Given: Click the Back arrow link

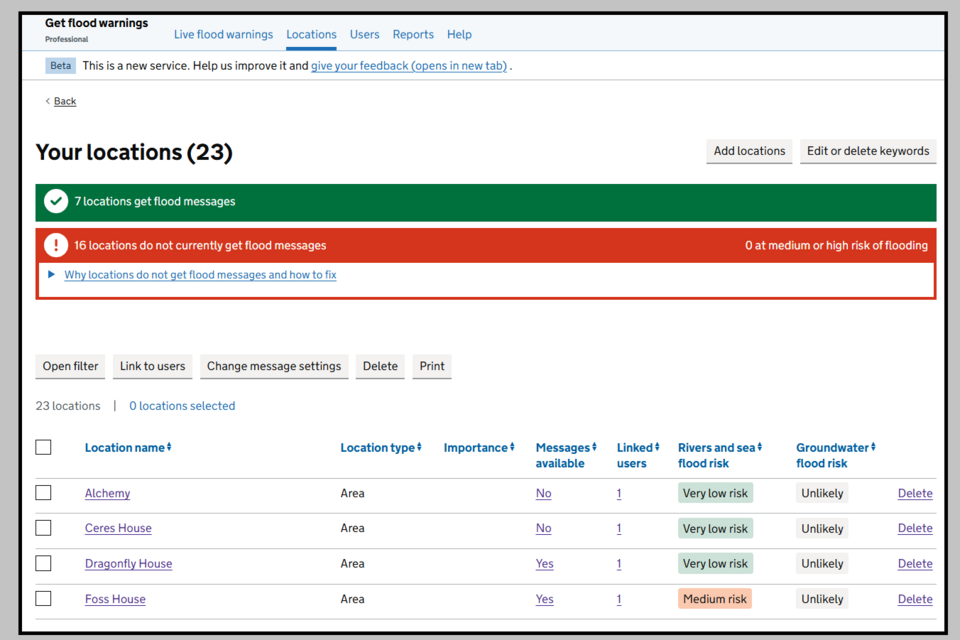Looking at the screenshot, I should (x=61, y=101).
